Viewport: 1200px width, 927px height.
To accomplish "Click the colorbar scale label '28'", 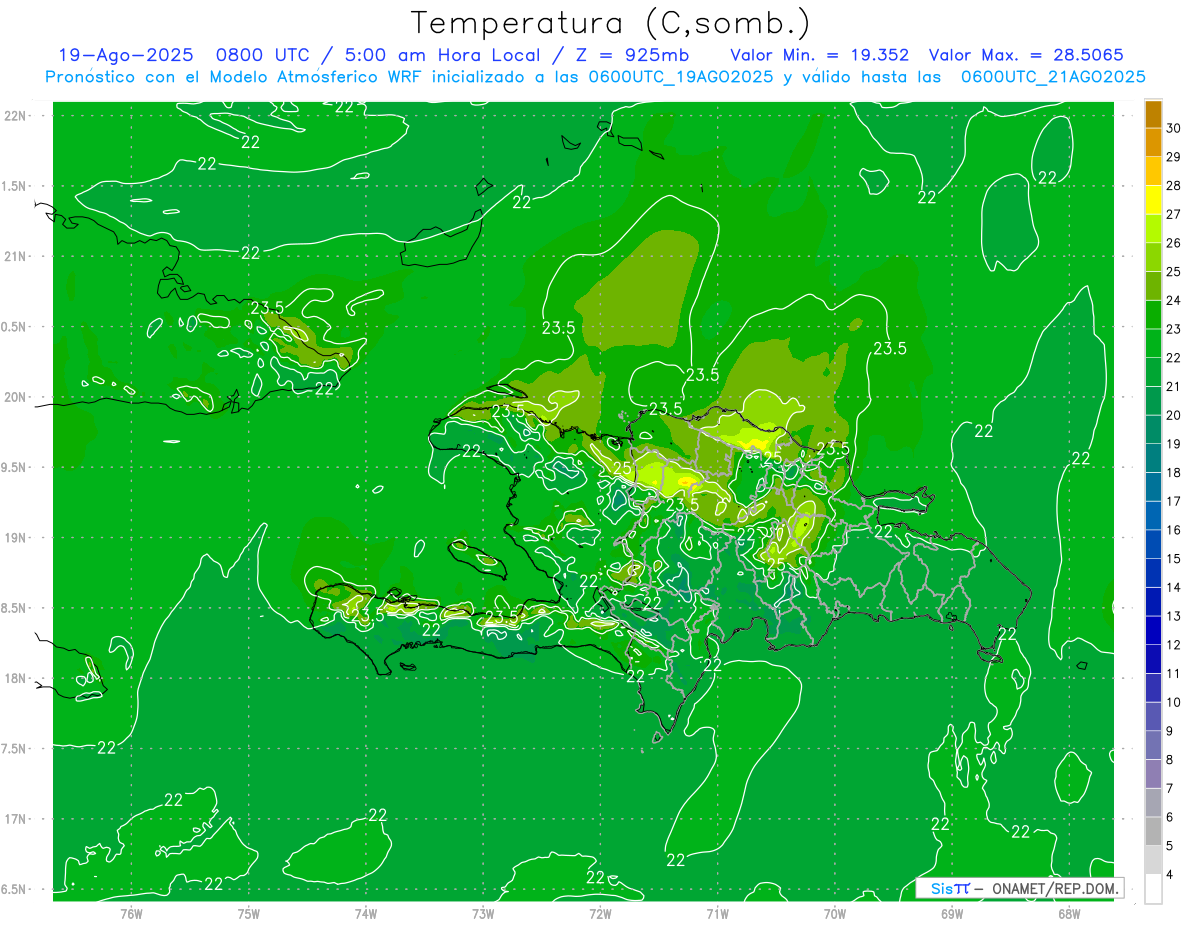I will [x=1174, y=185].
